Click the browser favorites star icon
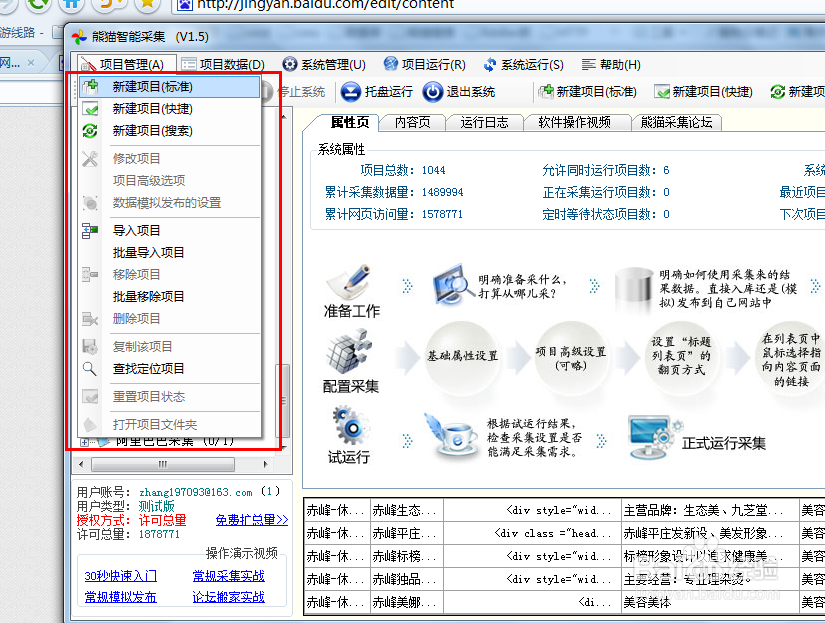This screenshot has width=825, height=623. (x=147, y=4)
